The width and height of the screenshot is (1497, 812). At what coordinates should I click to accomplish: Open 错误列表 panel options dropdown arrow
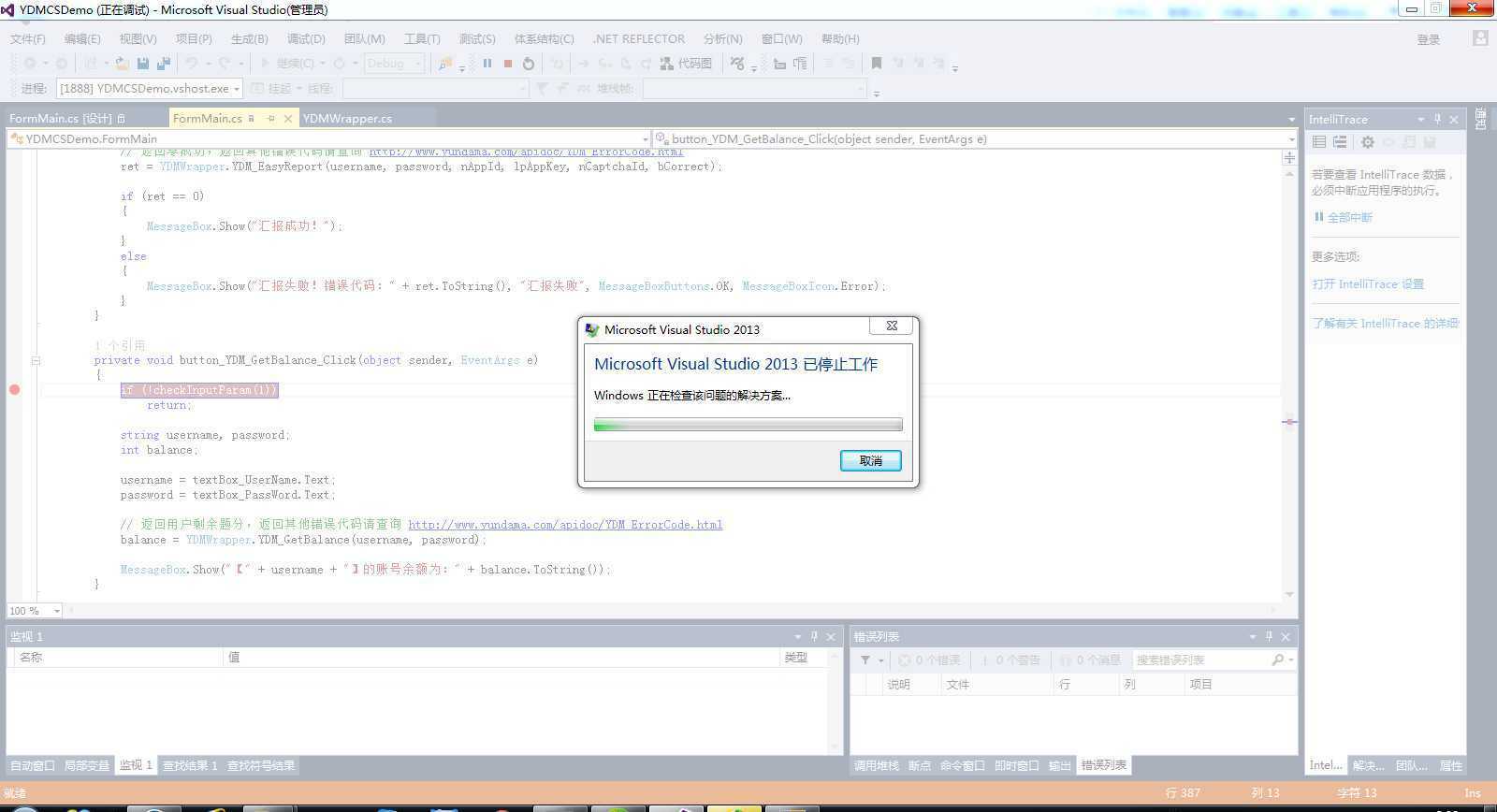coord(1252,637)
